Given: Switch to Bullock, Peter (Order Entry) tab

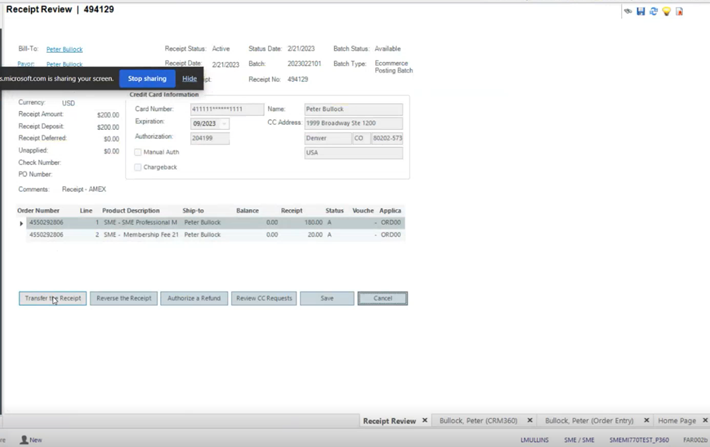Looking at the screenshot, I should (589, 421).
